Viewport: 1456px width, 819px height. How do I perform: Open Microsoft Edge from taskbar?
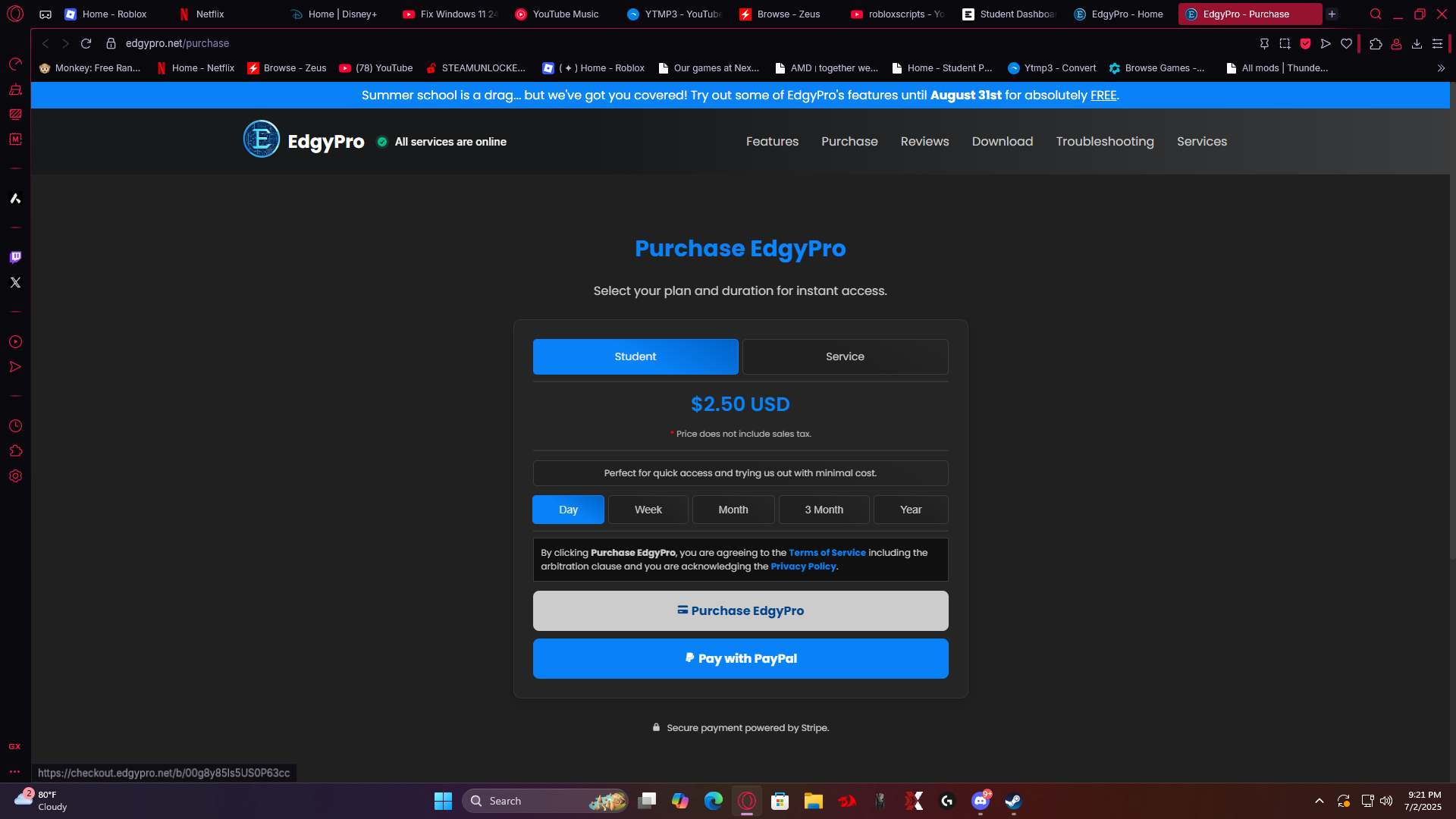713,801
